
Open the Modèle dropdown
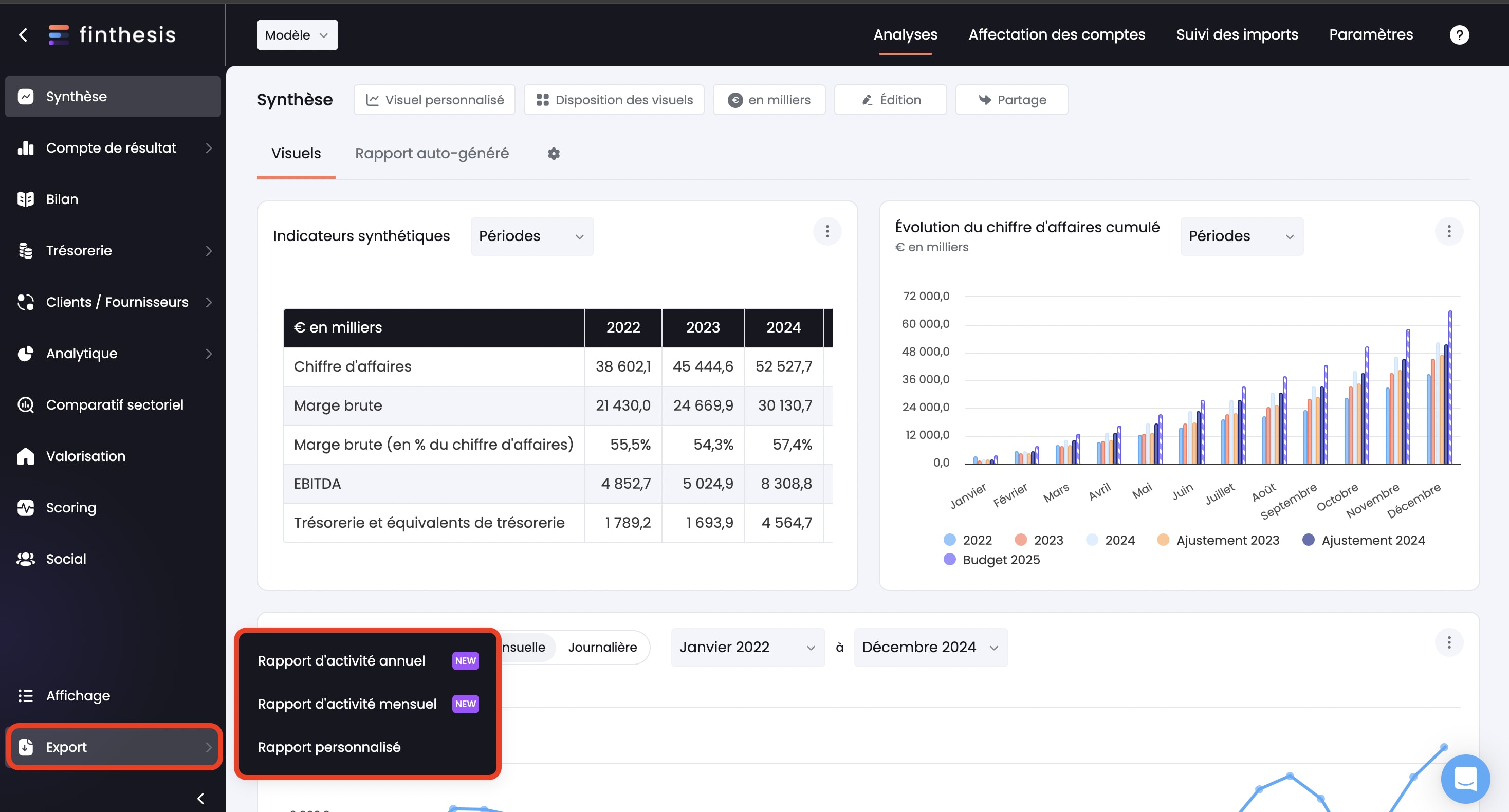tap(297, 35)
